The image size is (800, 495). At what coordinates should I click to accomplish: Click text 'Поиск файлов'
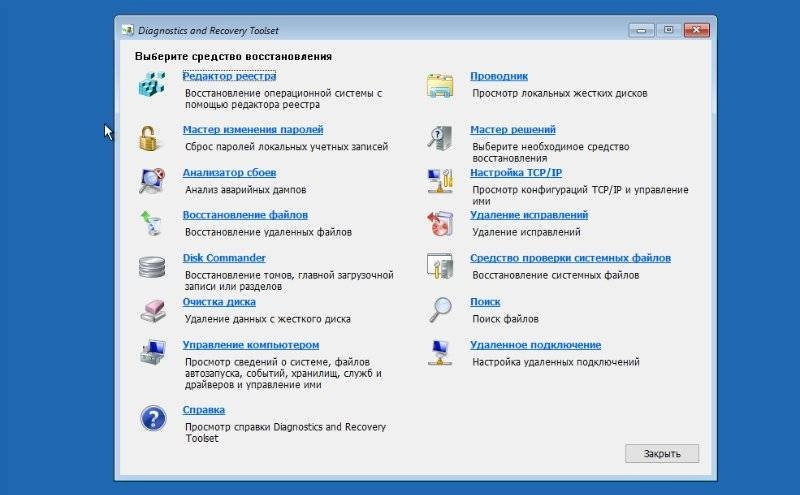(505, 318)
